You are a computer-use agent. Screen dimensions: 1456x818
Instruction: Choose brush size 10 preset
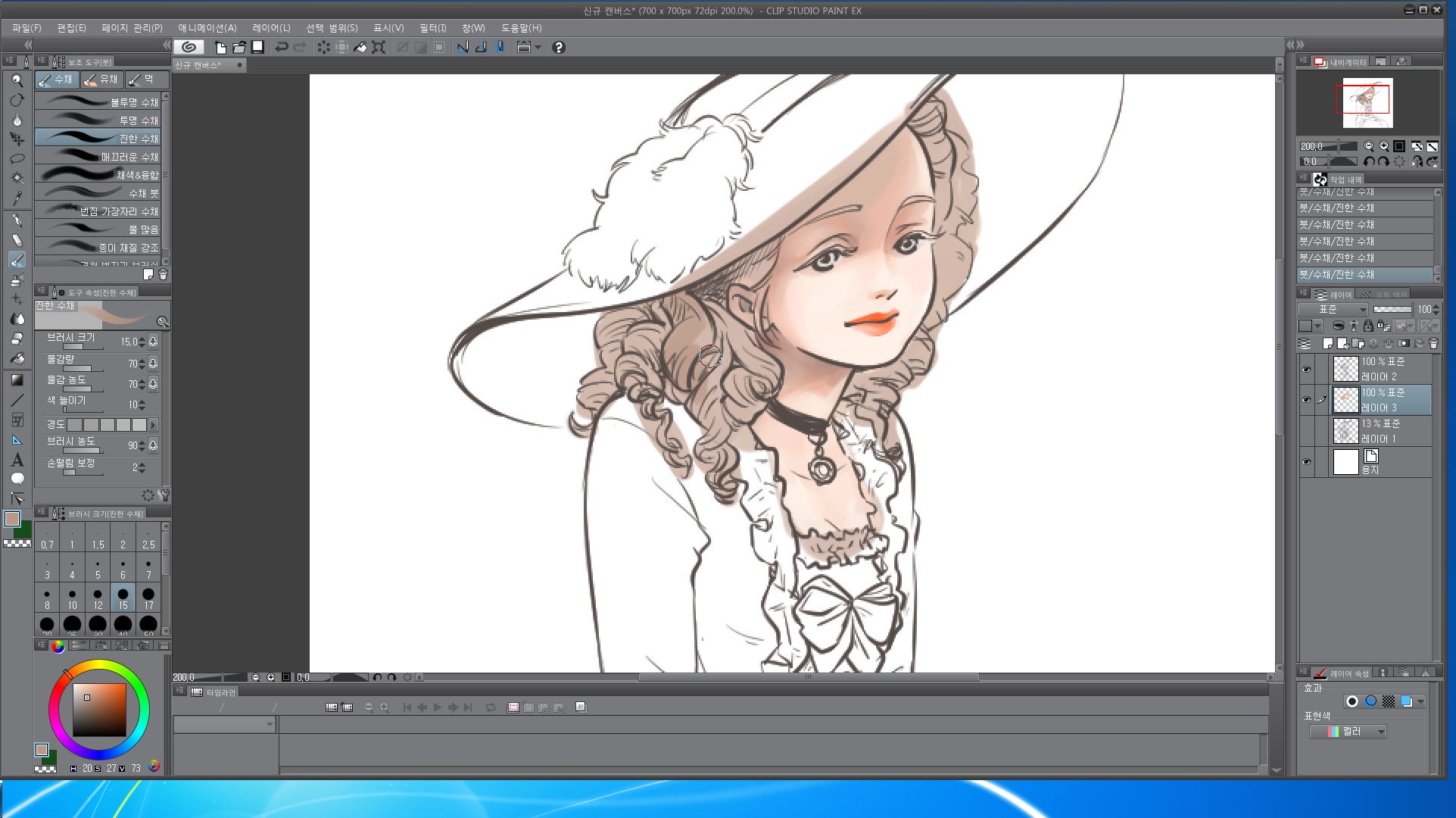tap(72, 598)
